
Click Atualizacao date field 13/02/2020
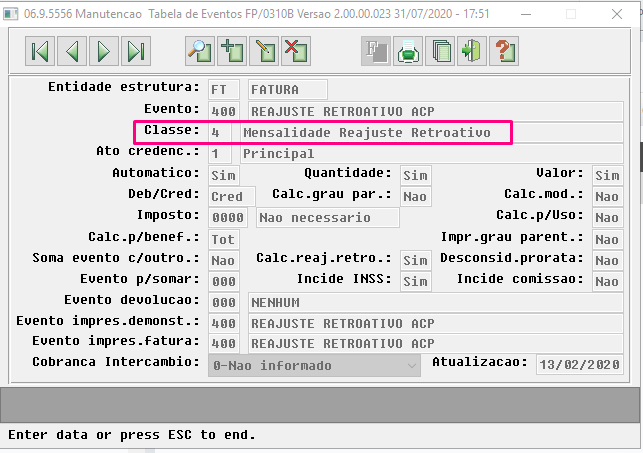[579, 364]
